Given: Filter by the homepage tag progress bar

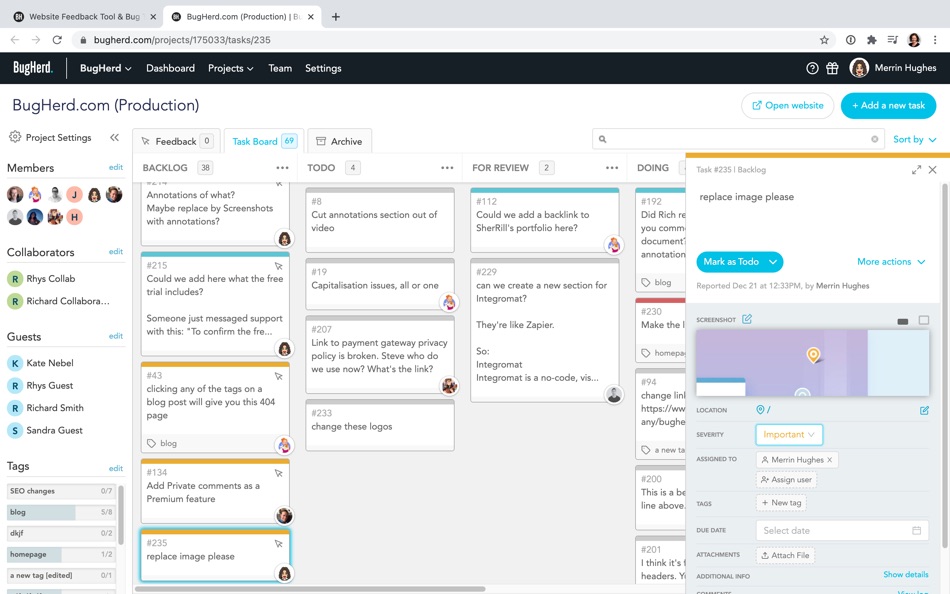Looking at the screenshot, I should [61, 554].
